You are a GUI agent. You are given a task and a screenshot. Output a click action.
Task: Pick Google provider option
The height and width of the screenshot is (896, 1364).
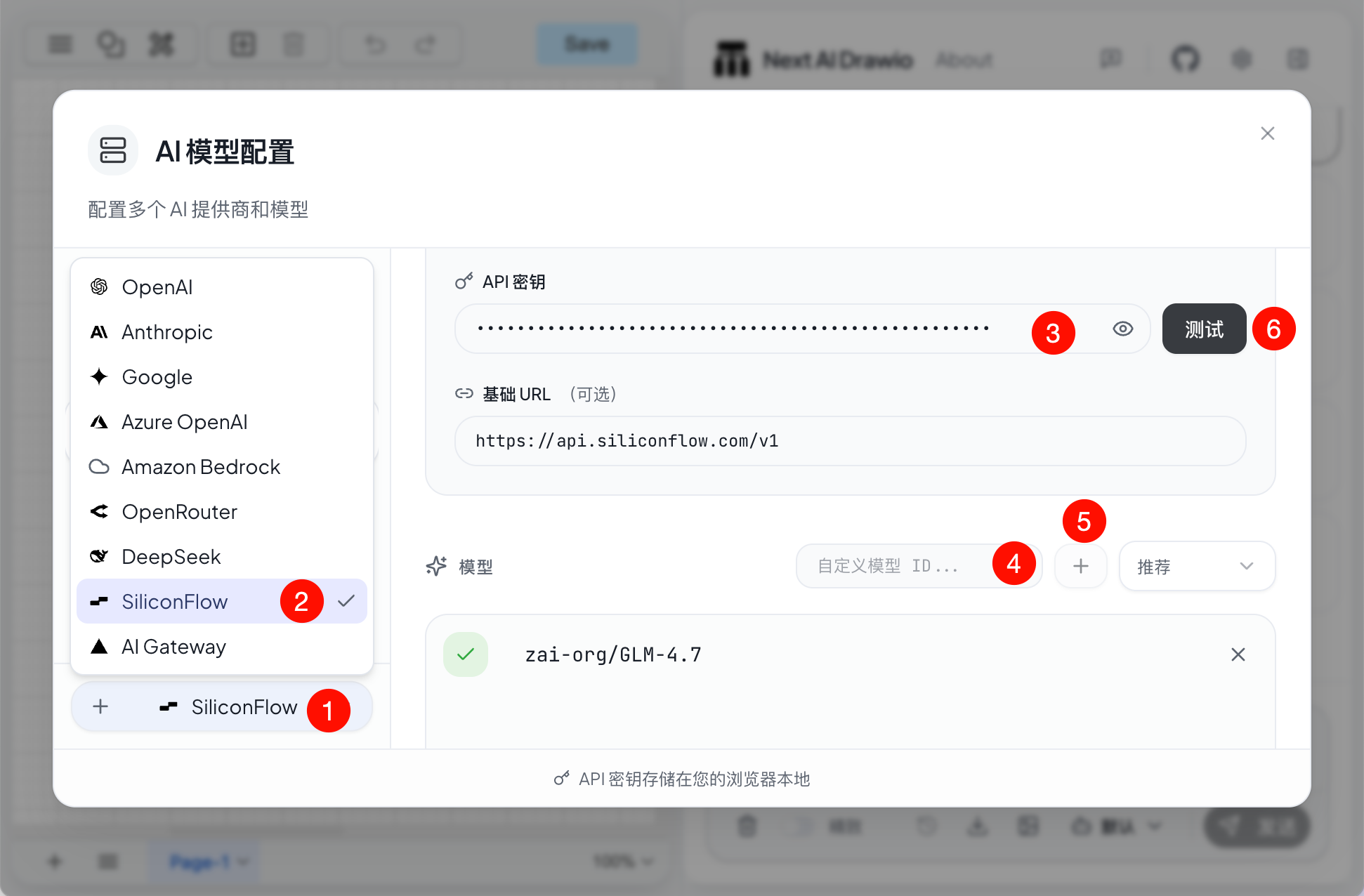pos(157,377)
